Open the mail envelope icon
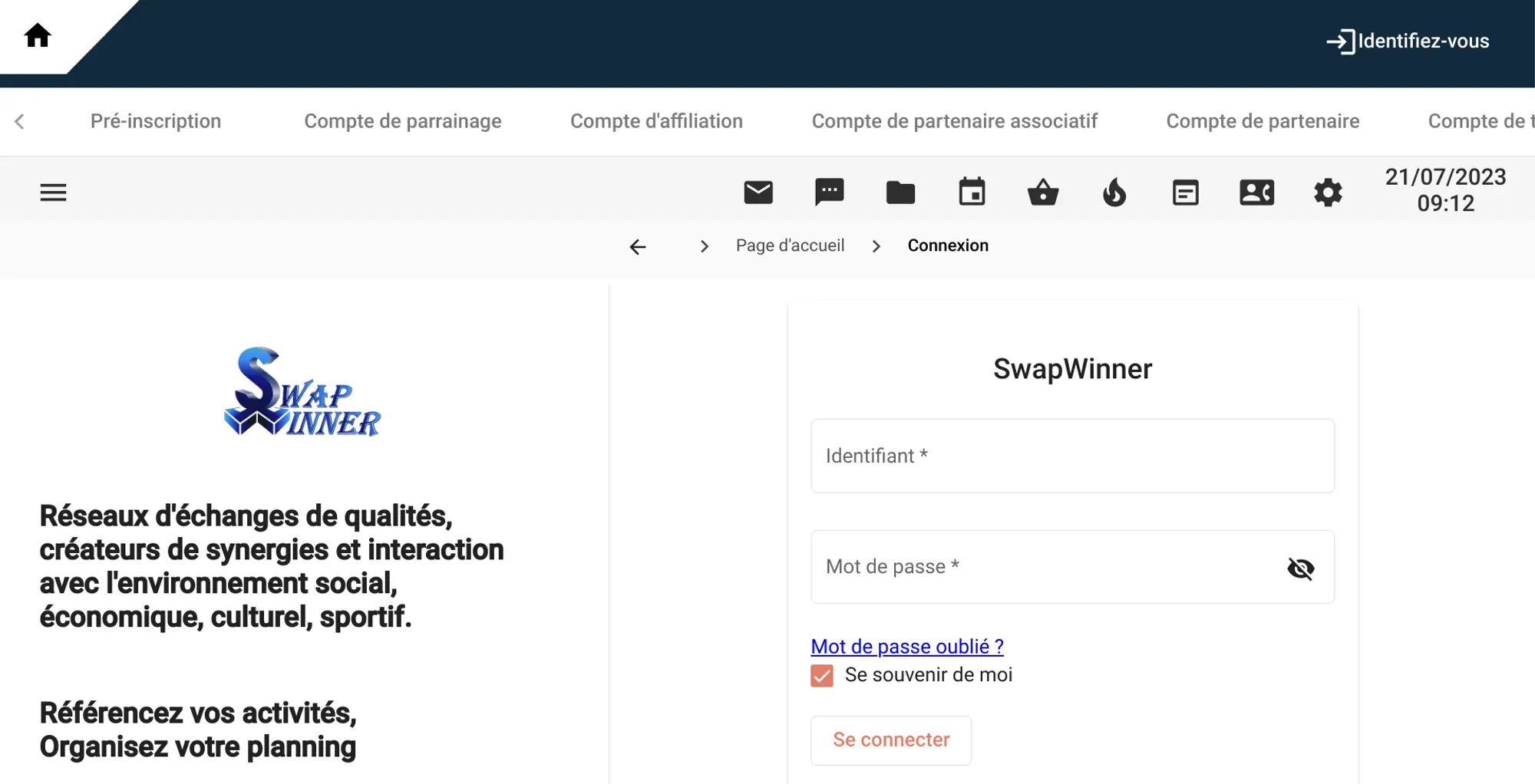Viewport: 1535px width, 784px height. pos(758,193)
